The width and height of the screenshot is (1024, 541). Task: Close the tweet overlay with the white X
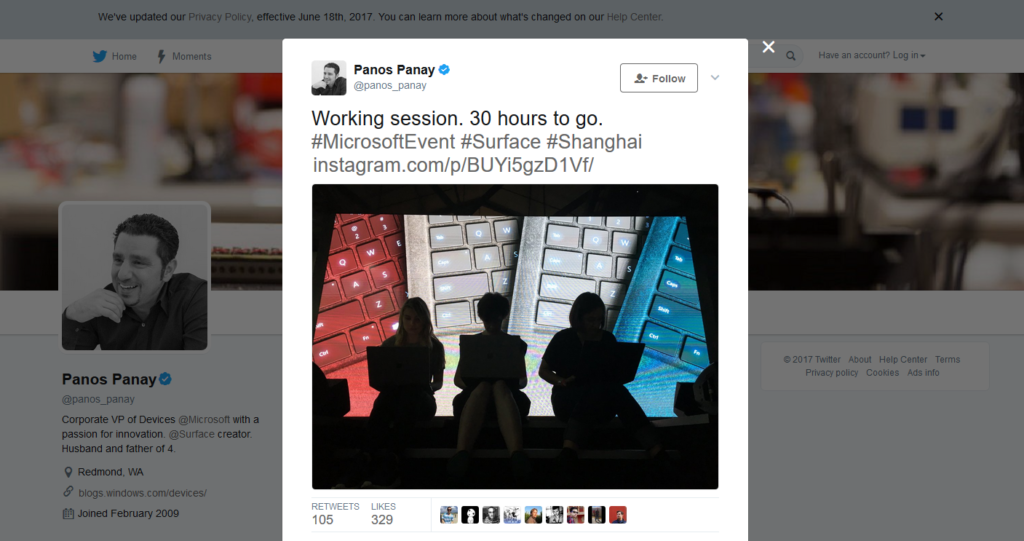pyautogui.click(x=769, y=47)
